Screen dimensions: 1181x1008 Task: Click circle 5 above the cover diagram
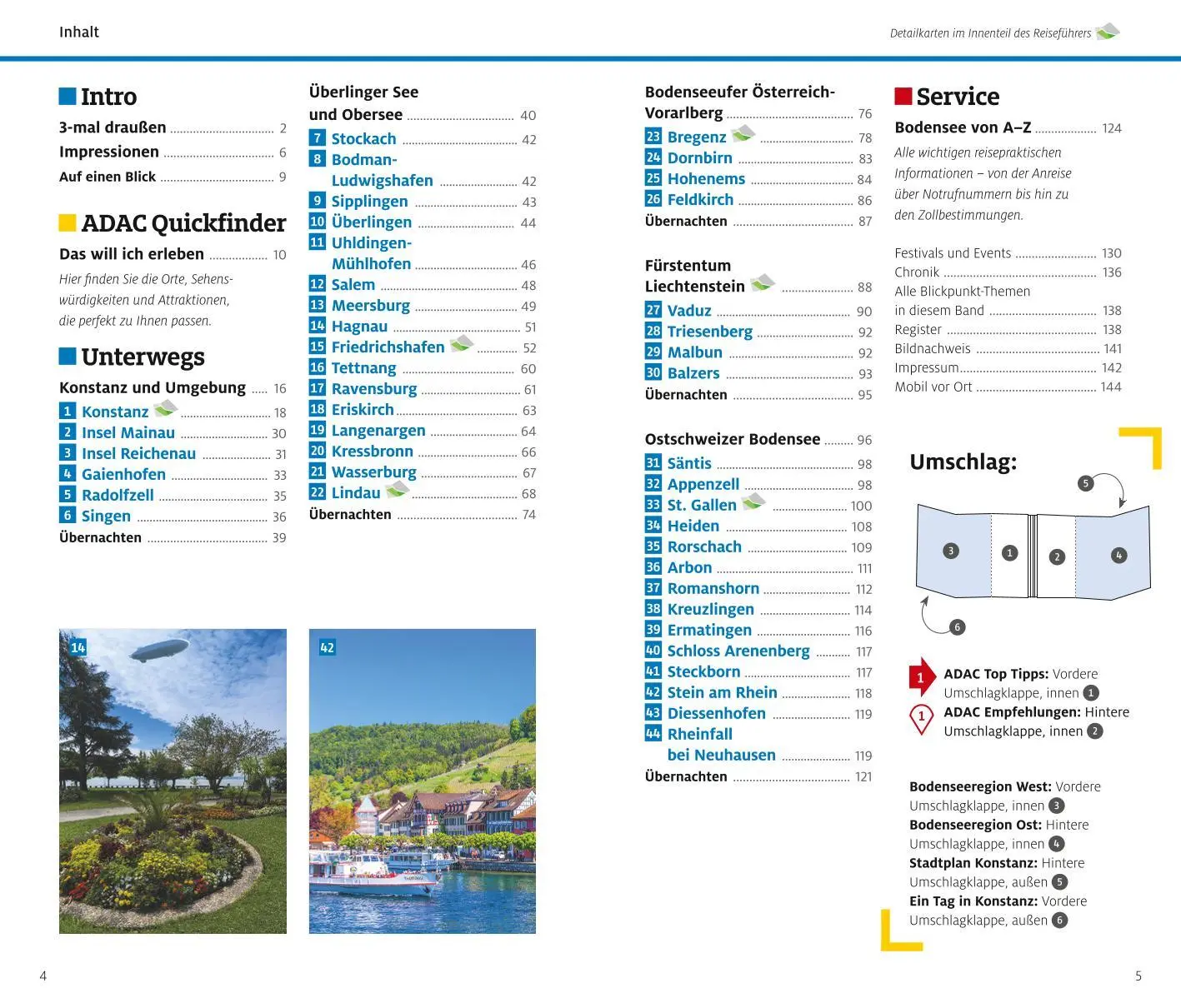pyautogui.click(x=1085, y=483)
